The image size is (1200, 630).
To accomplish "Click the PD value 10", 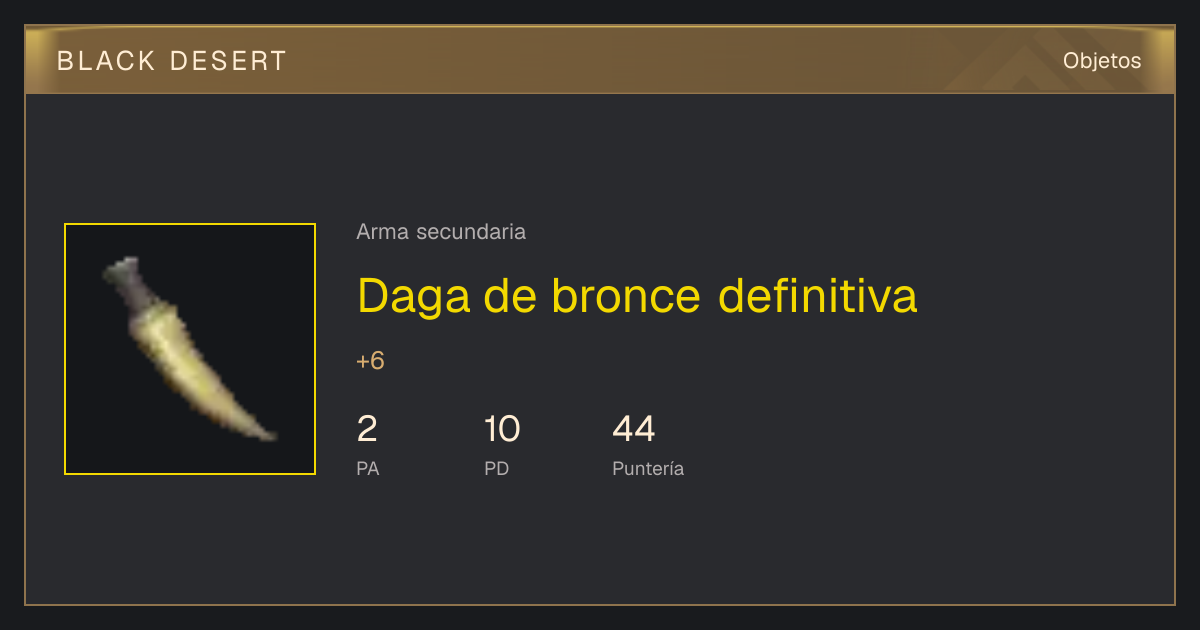I will [x=502, y=429].
